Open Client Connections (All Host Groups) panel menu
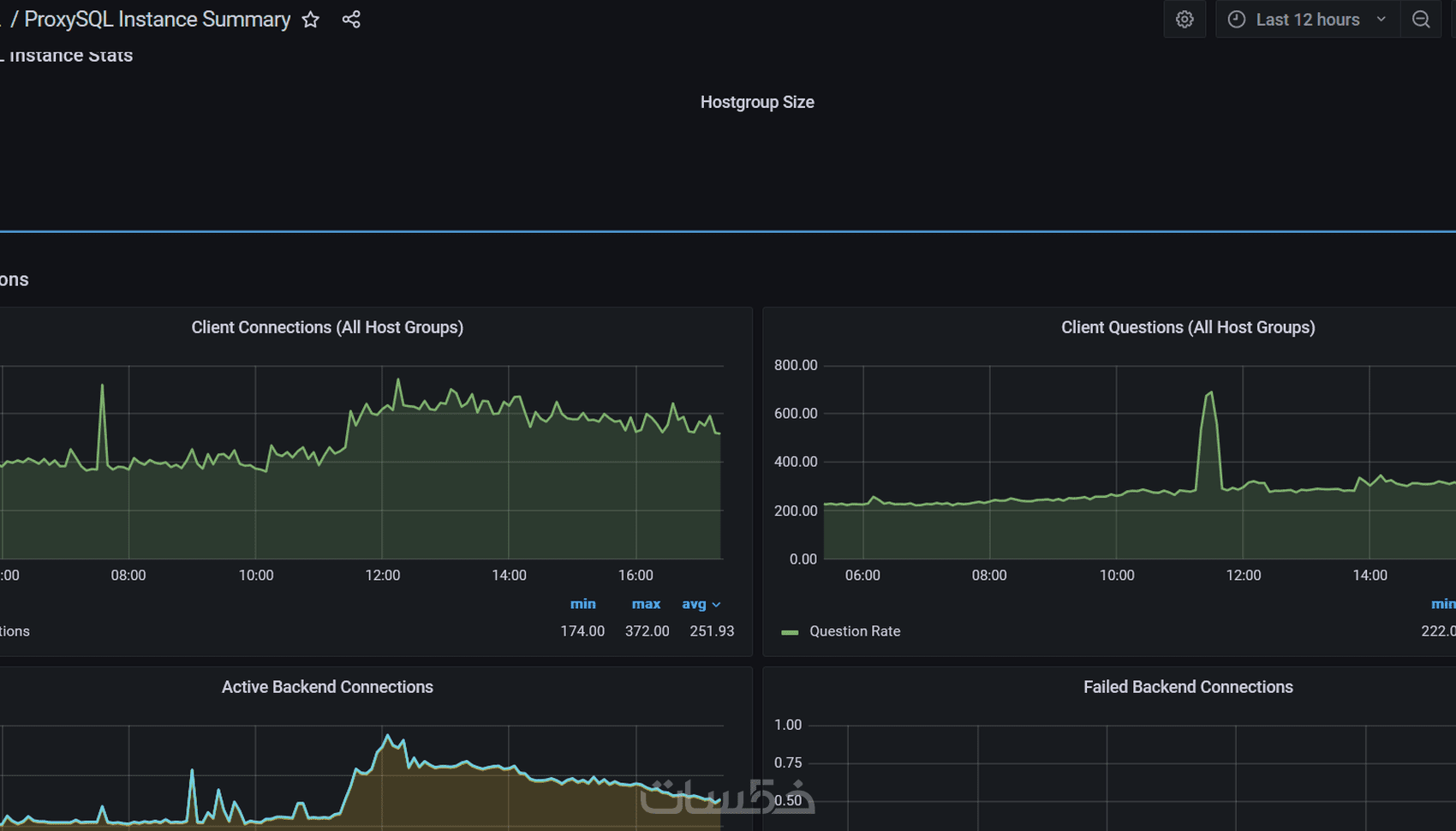 [327, 327]
